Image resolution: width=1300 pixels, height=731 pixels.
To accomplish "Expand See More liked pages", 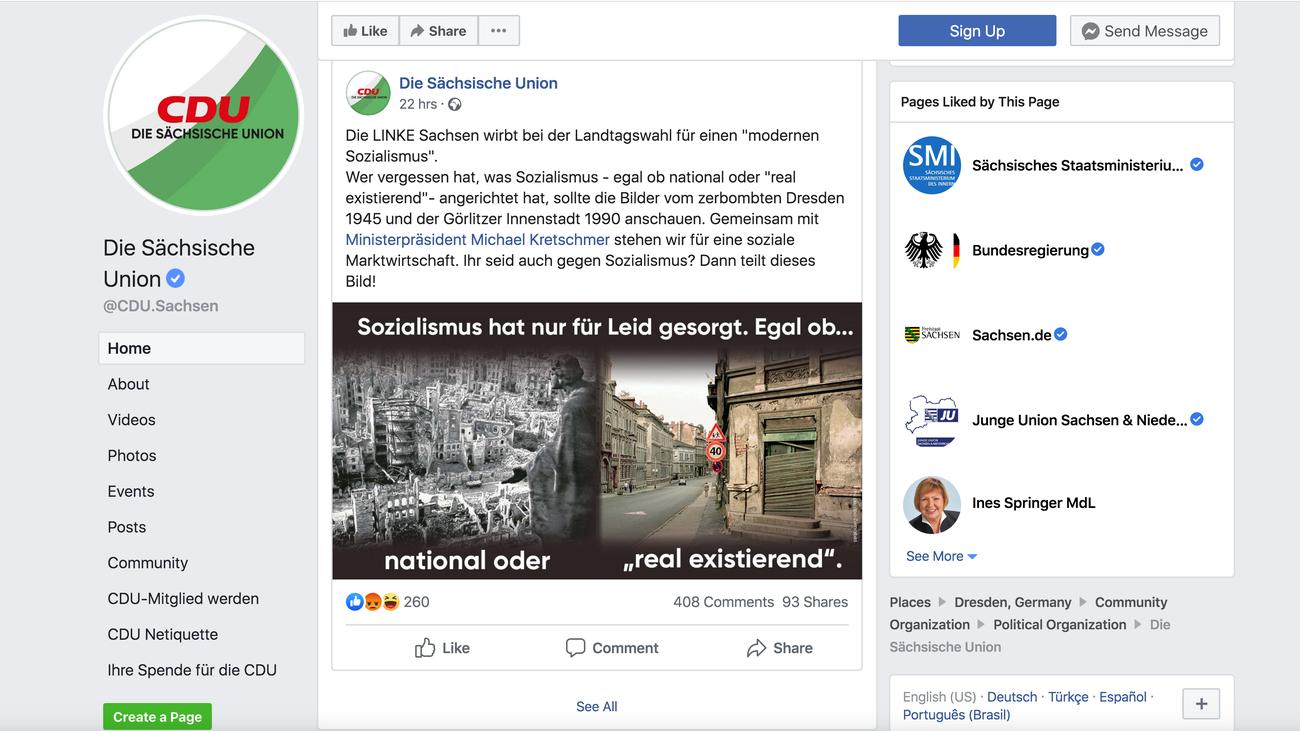I will tap(941, 556).
